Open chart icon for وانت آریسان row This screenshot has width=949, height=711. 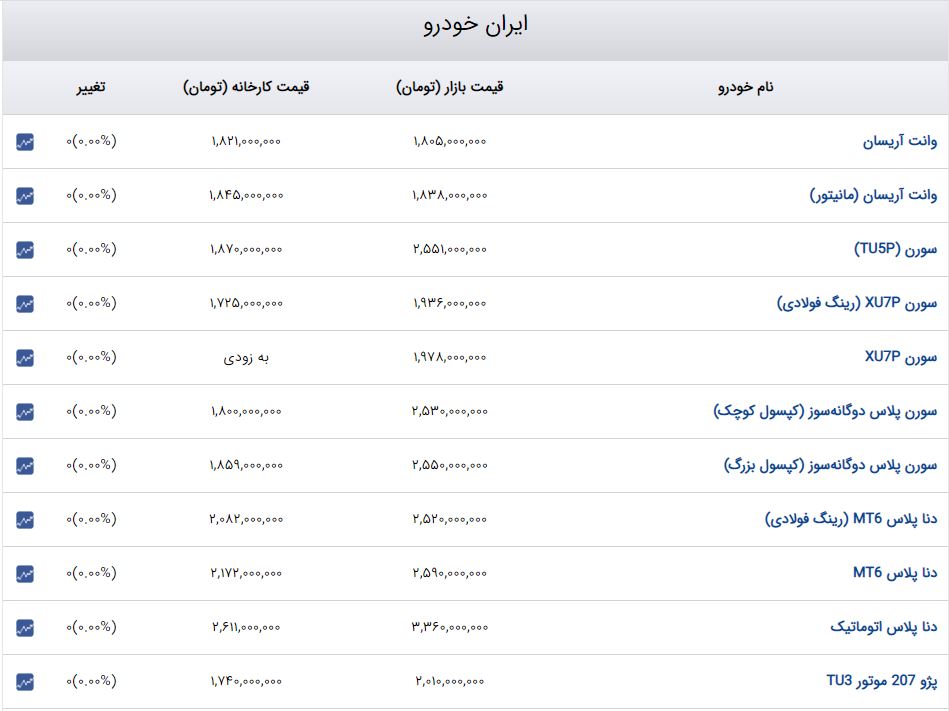pos(25,142)
